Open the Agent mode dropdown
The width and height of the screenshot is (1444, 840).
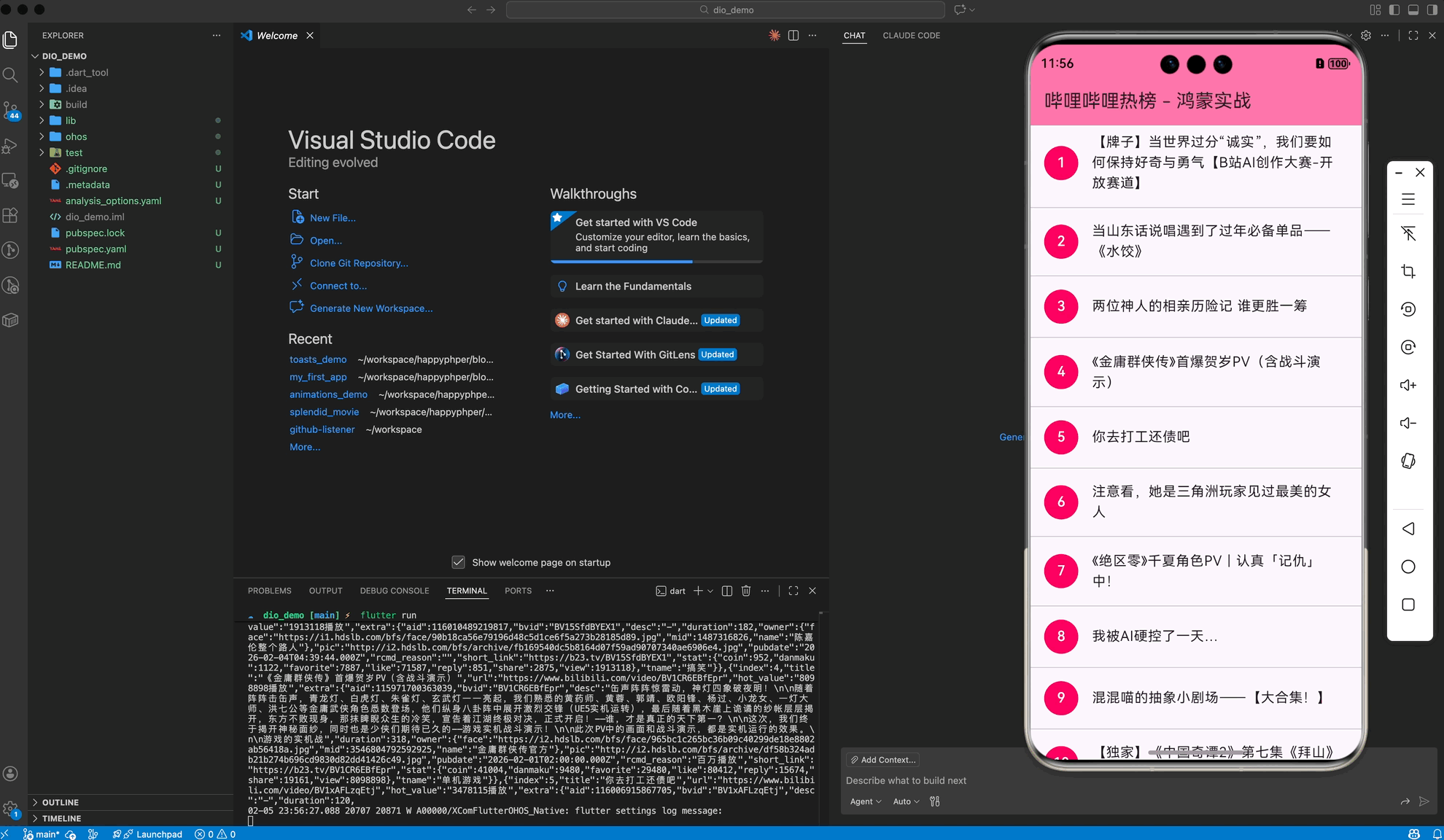tap(866, 801)
